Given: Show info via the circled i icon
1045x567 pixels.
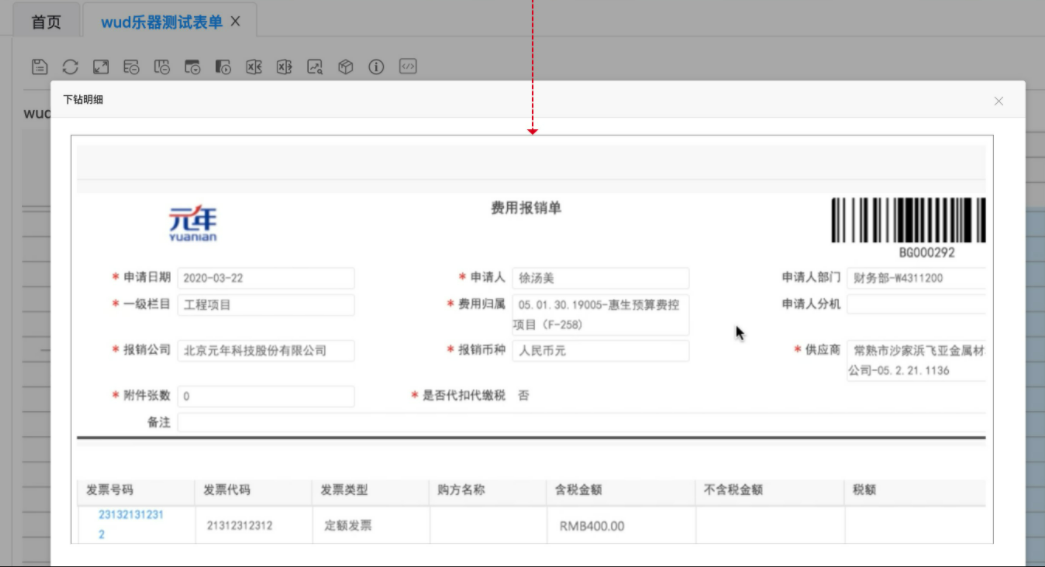Looking at the screenshot, I should (x=376, y=67).
